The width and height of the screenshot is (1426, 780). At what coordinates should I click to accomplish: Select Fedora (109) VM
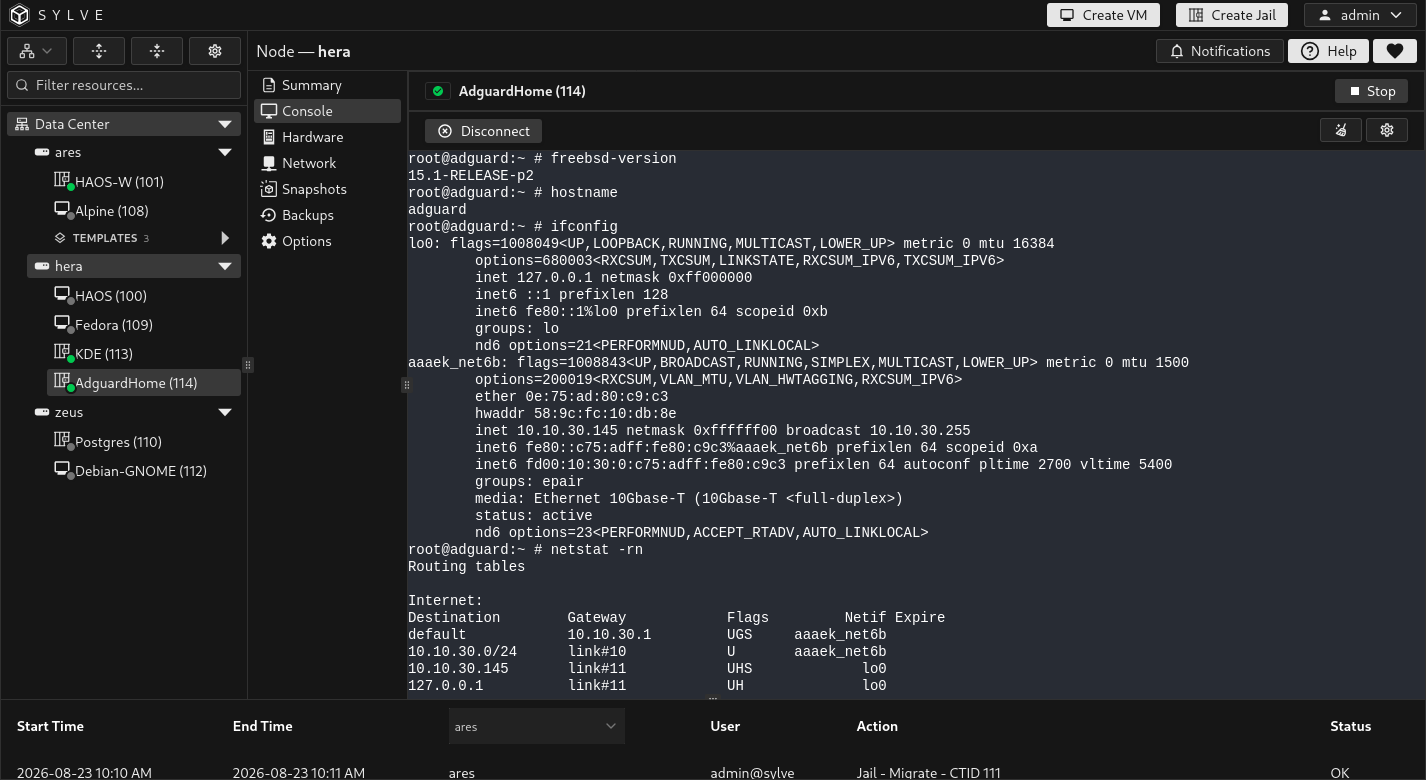coord(144,325)
